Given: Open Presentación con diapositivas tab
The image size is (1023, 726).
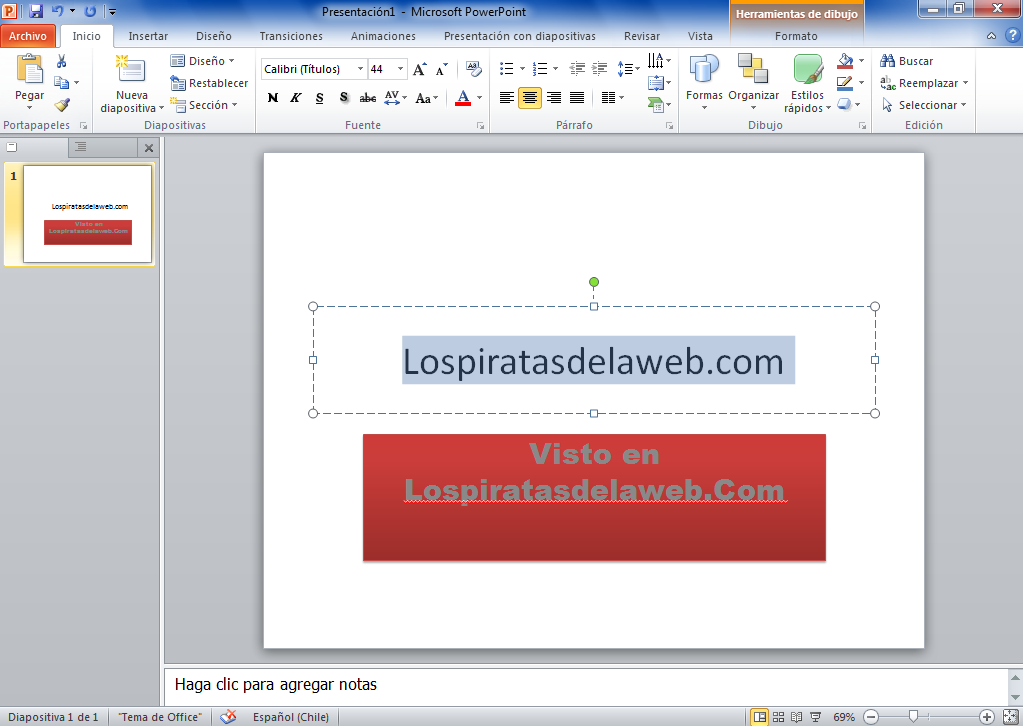Looking at the screenshot, I should pyautogui.click(x=519, y=36).
